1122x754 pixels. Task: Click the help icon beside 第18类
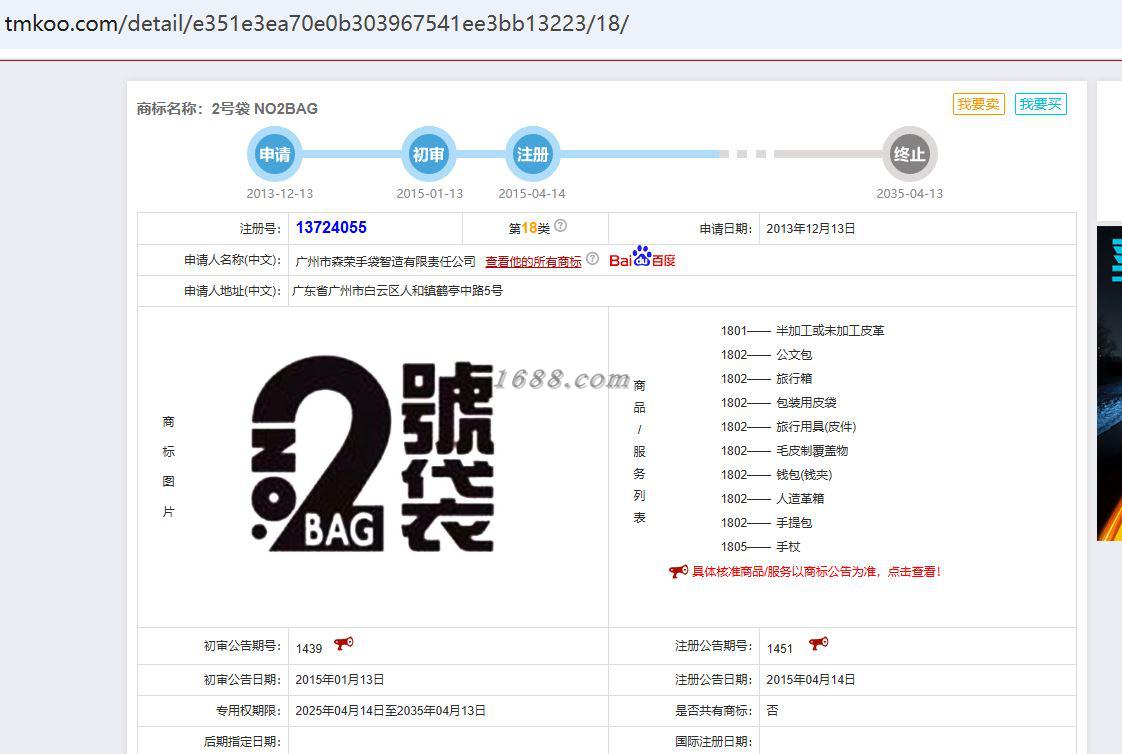(x=561, y=225)
